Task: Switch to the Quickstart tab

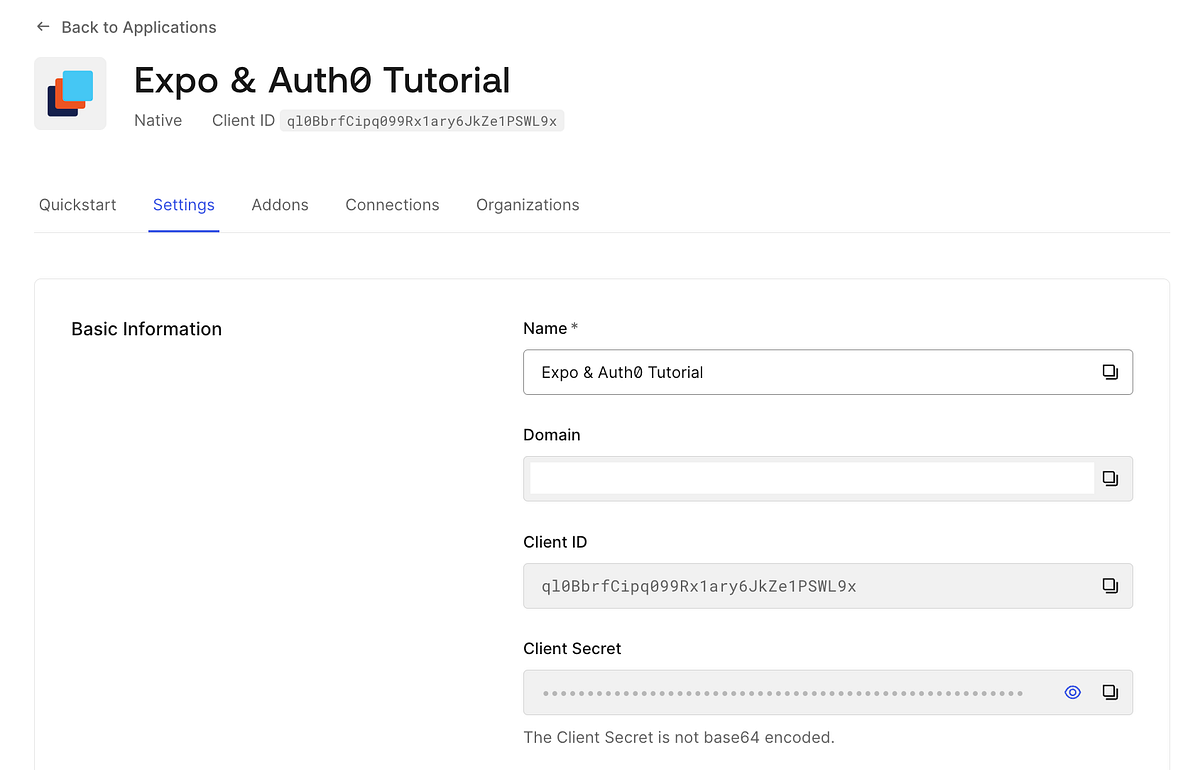Action: pos(77,204)
